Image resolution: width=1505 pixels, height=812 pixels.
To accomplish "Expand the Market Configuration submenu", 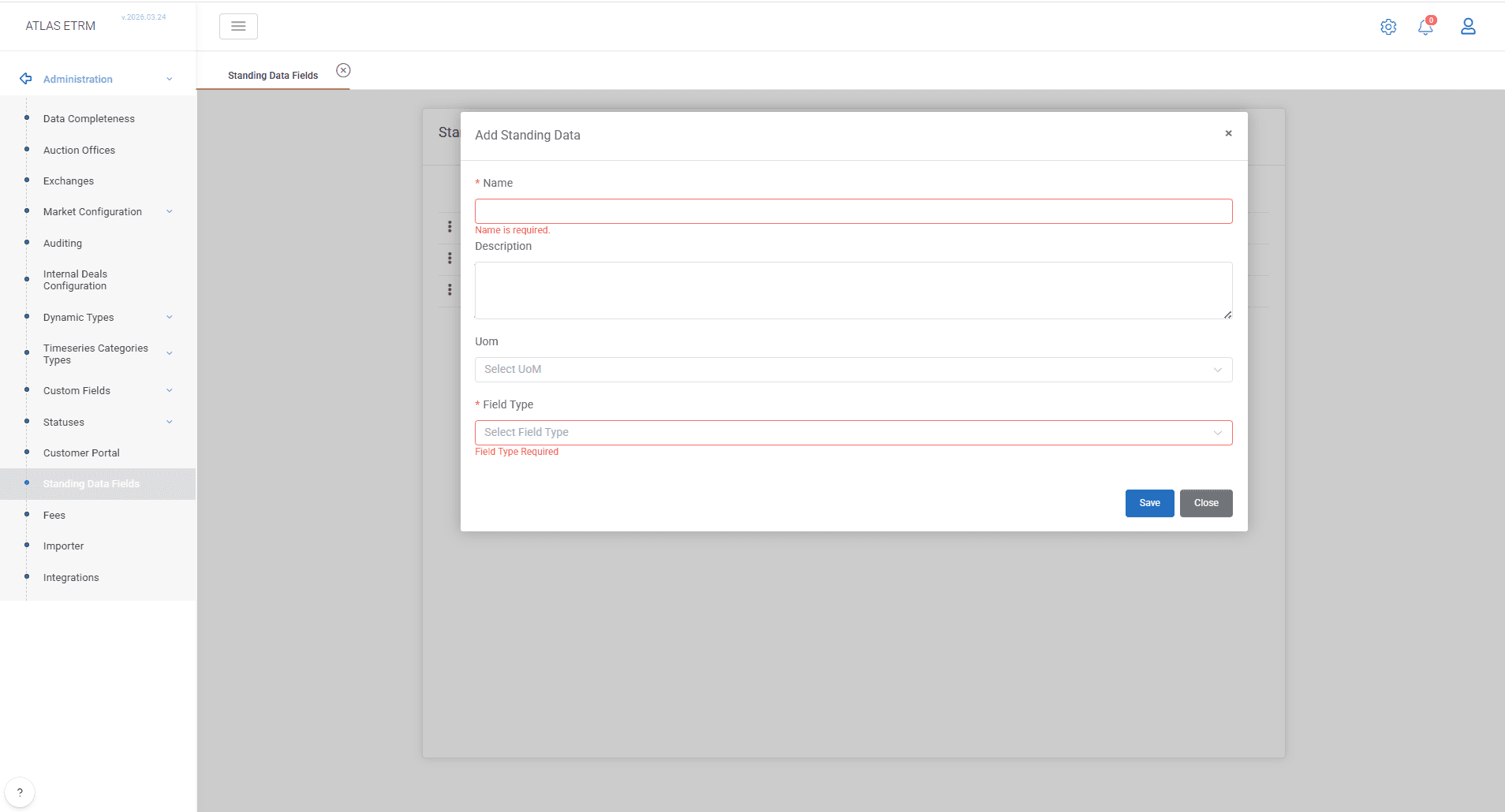I will 169,211.
